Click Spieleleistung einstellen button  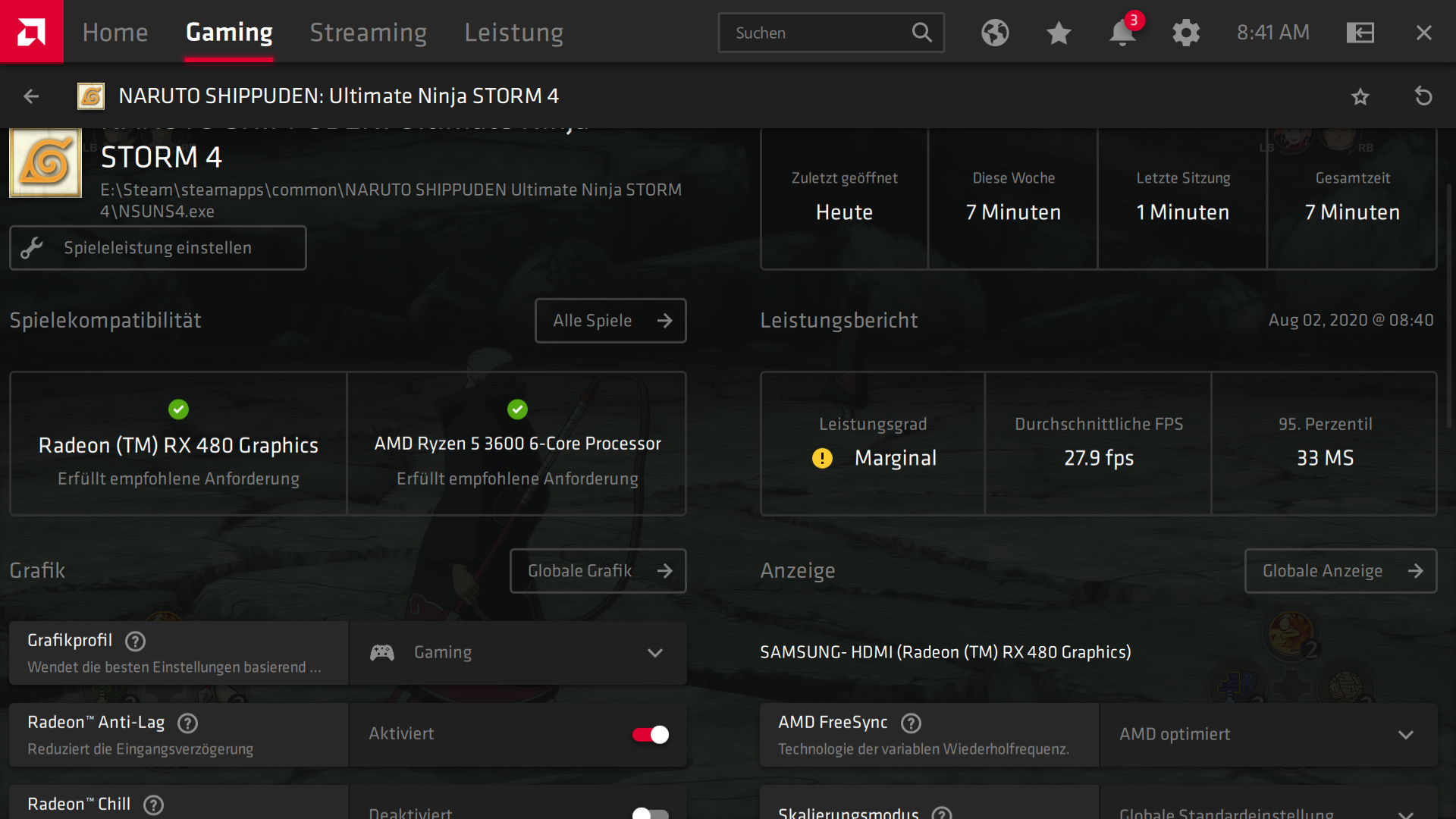click(158, 248)
